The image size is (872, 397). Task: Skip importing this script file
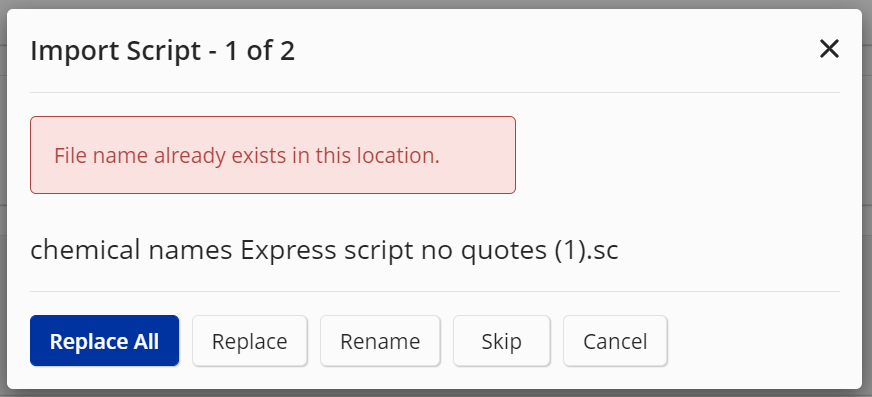tap(502, 341)
